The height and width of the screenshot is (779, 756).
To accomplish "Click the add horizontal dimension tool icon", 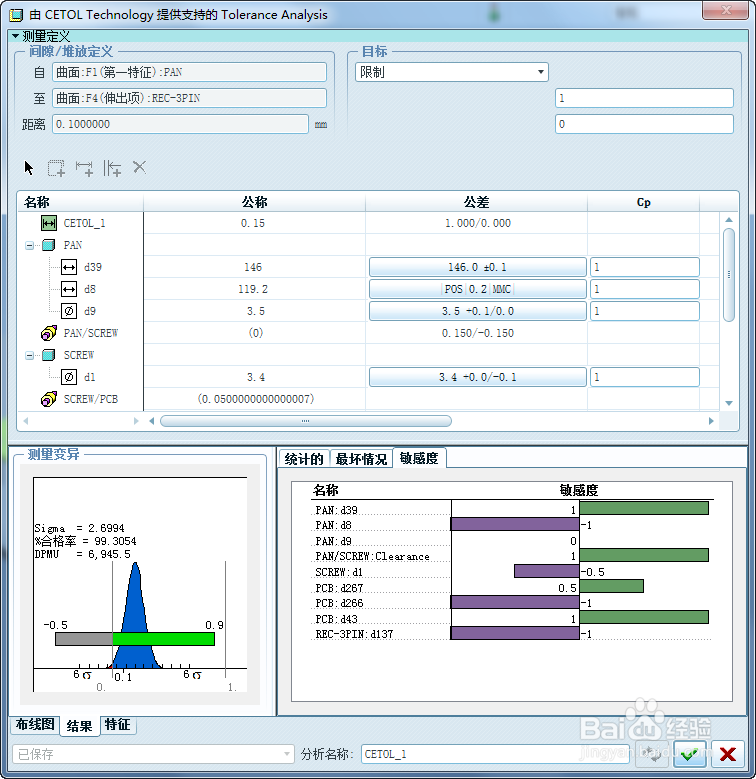I will tap(84, 168).
